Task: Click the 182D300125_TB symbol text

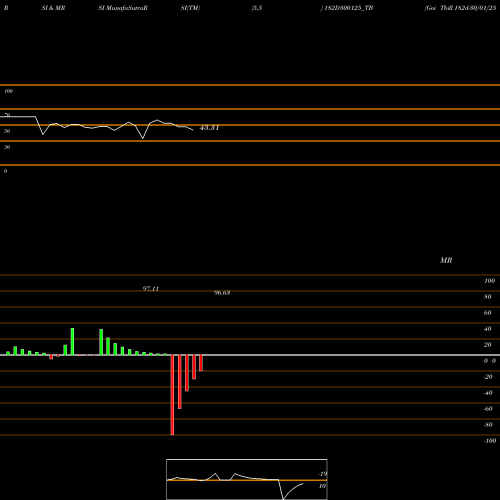Action: (x=349, y=8)
